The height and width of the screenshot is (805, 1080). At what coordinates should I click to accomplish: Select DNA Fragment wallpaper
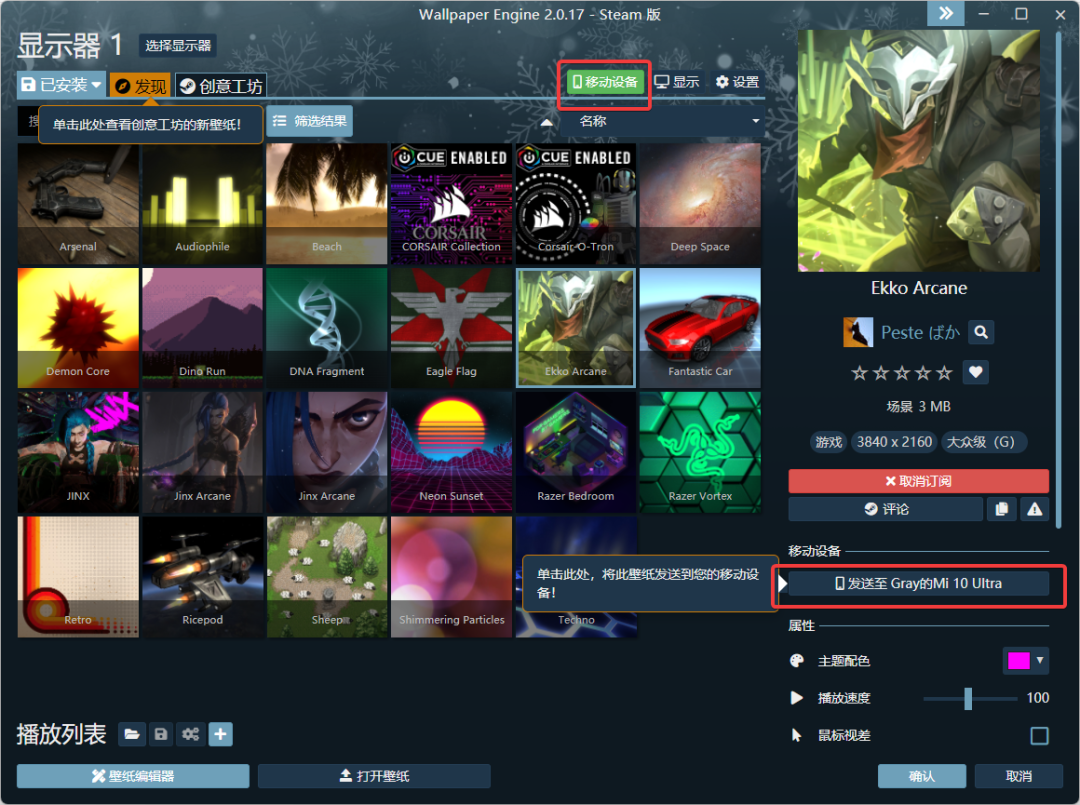pyautogui.click(x=326, y=328)
